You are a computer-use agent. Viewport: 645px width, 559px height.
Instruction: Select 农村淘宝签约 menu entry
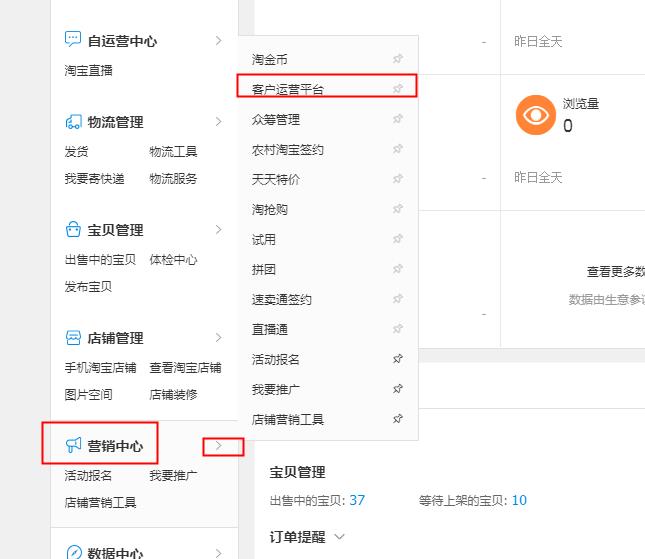click(x=288, y=150)
